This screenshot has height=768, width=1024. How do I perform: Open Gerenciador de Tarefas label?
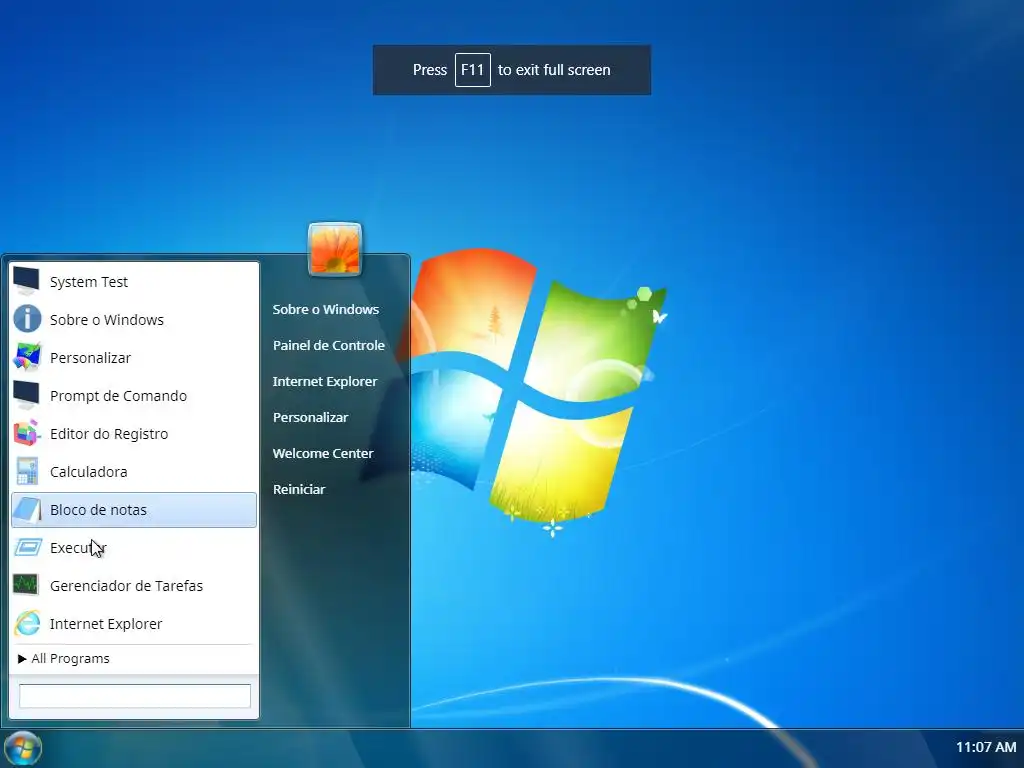pos(126,586)
